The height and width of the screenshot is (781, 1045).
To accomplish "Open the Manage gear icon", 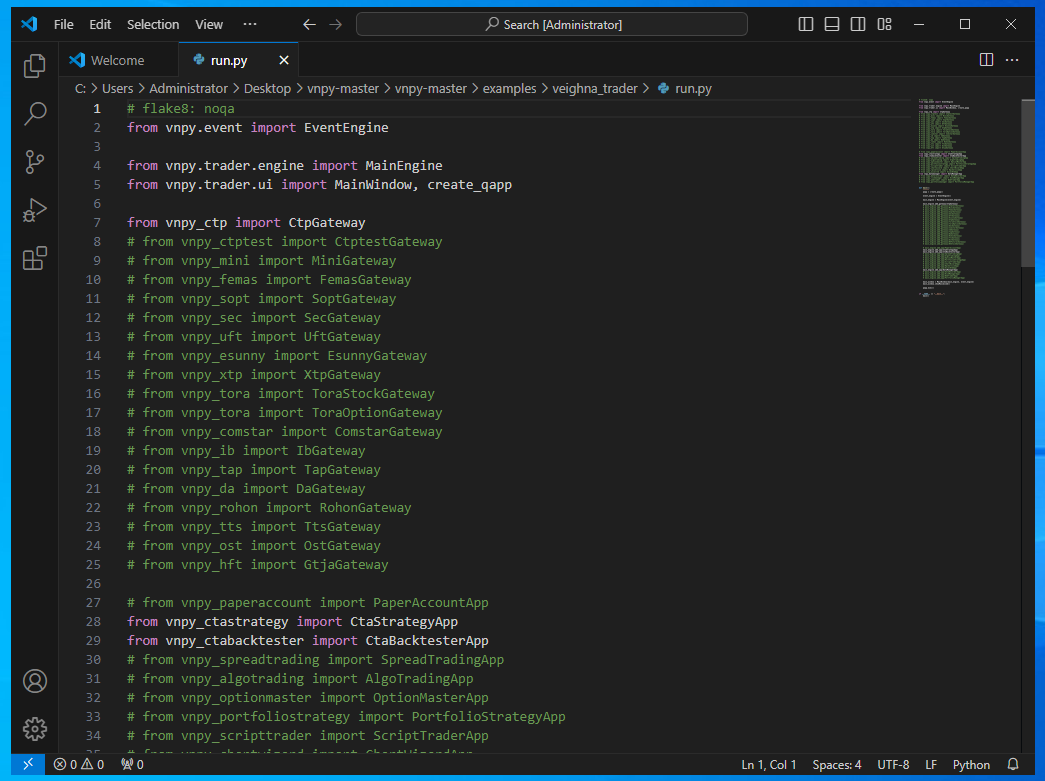I will click(x=35, y=729).
